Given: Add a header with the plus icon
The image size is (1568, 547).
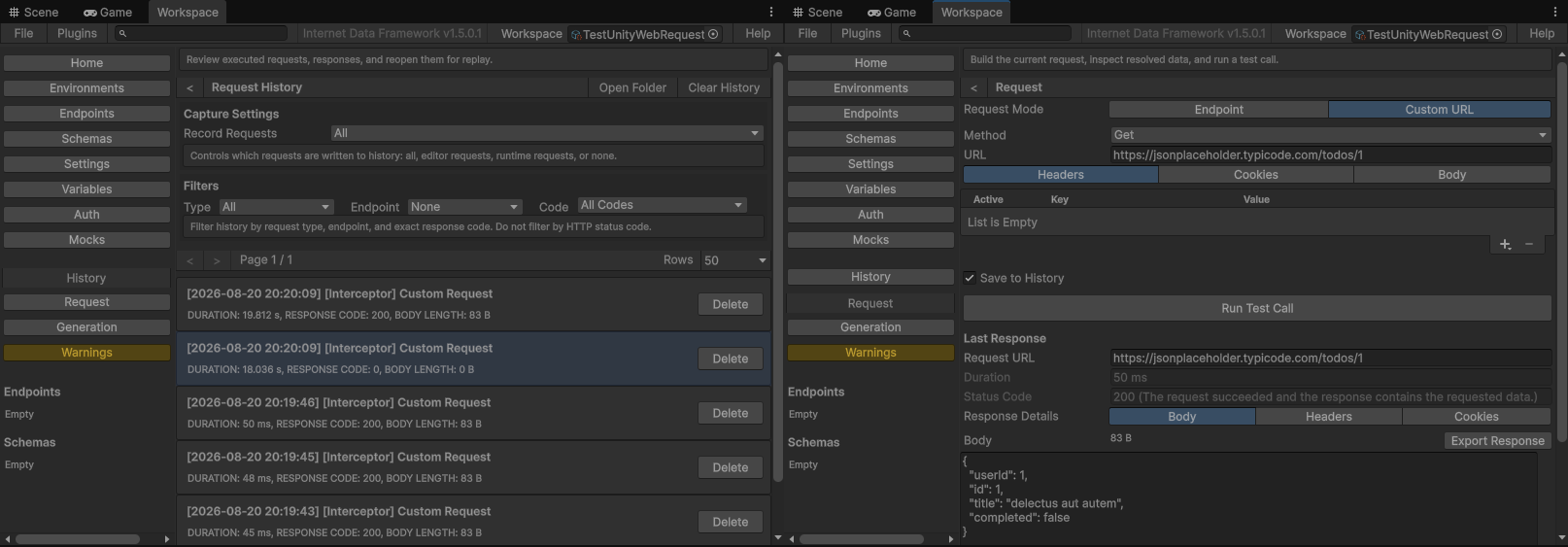Looking at the screenshot, I should [1505, 244].
